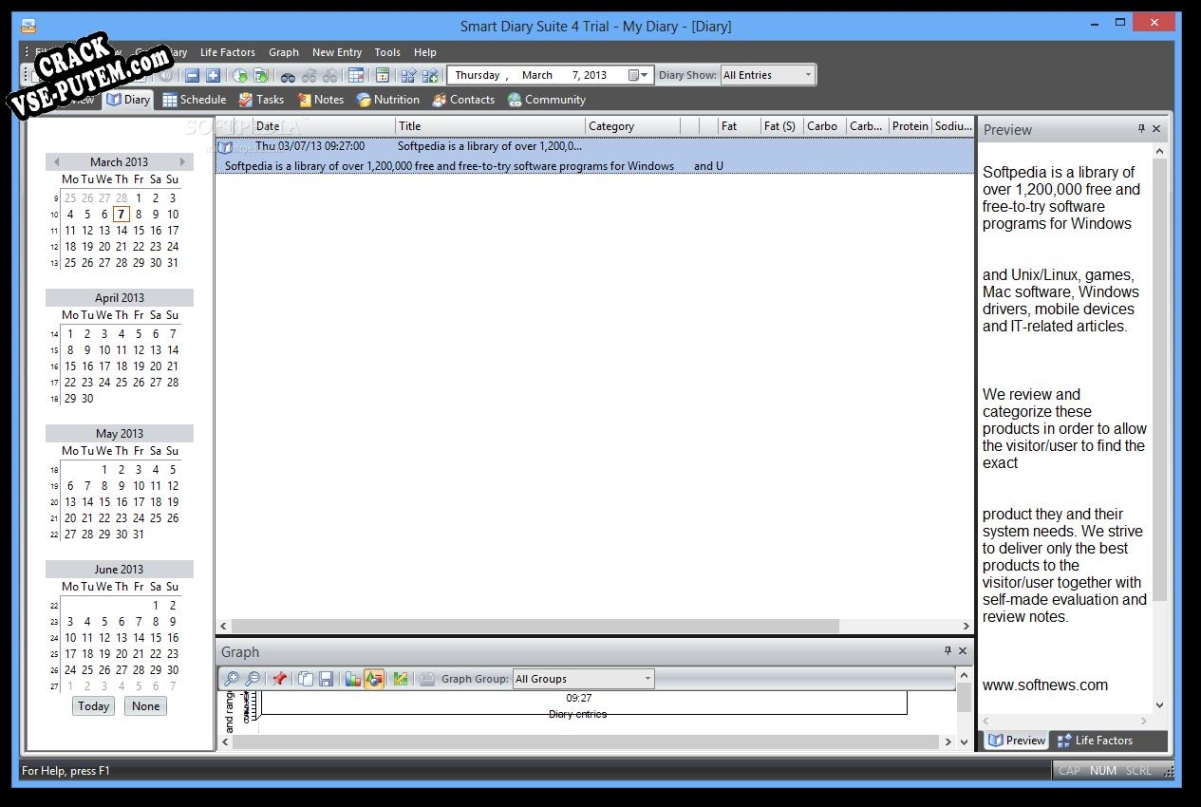Select April 15 in the calendar
Screen dimensions: 1201x807
[x=70, y=366]
